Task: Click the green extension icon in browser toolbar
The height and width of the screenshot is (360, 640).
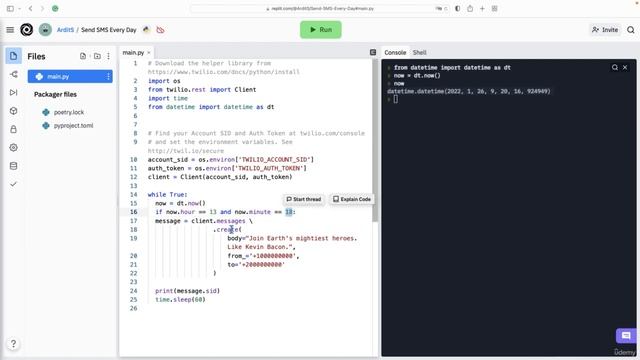Action: 55,9
